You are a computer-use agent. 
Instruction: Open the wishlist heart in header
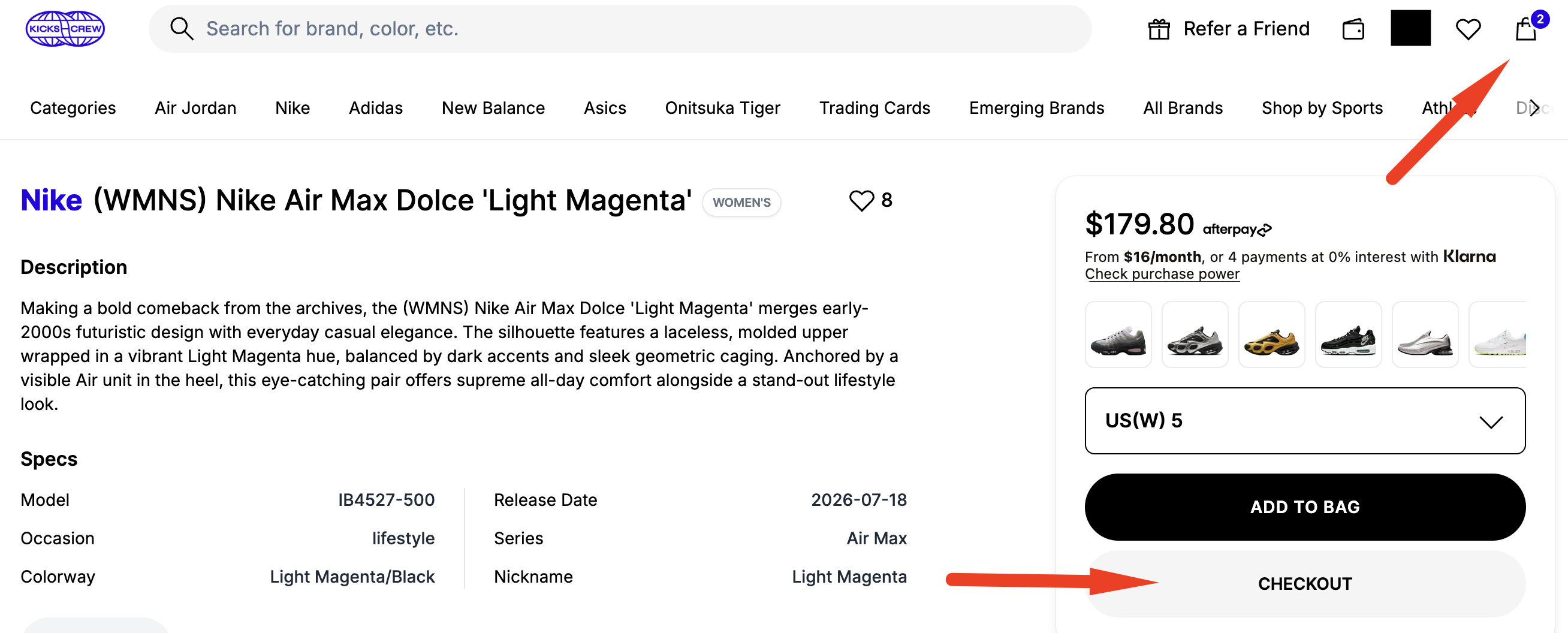click(x=1467, y=29)
